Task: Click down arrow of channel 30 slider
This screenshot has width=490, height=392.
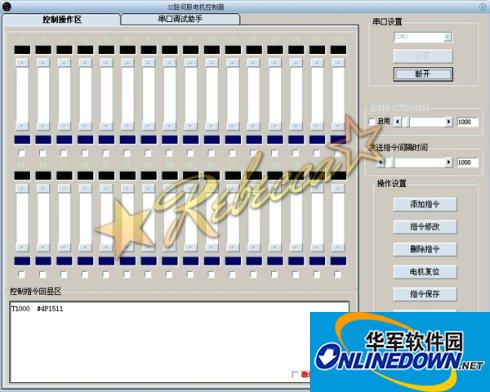Action: [x=296, y=247]
